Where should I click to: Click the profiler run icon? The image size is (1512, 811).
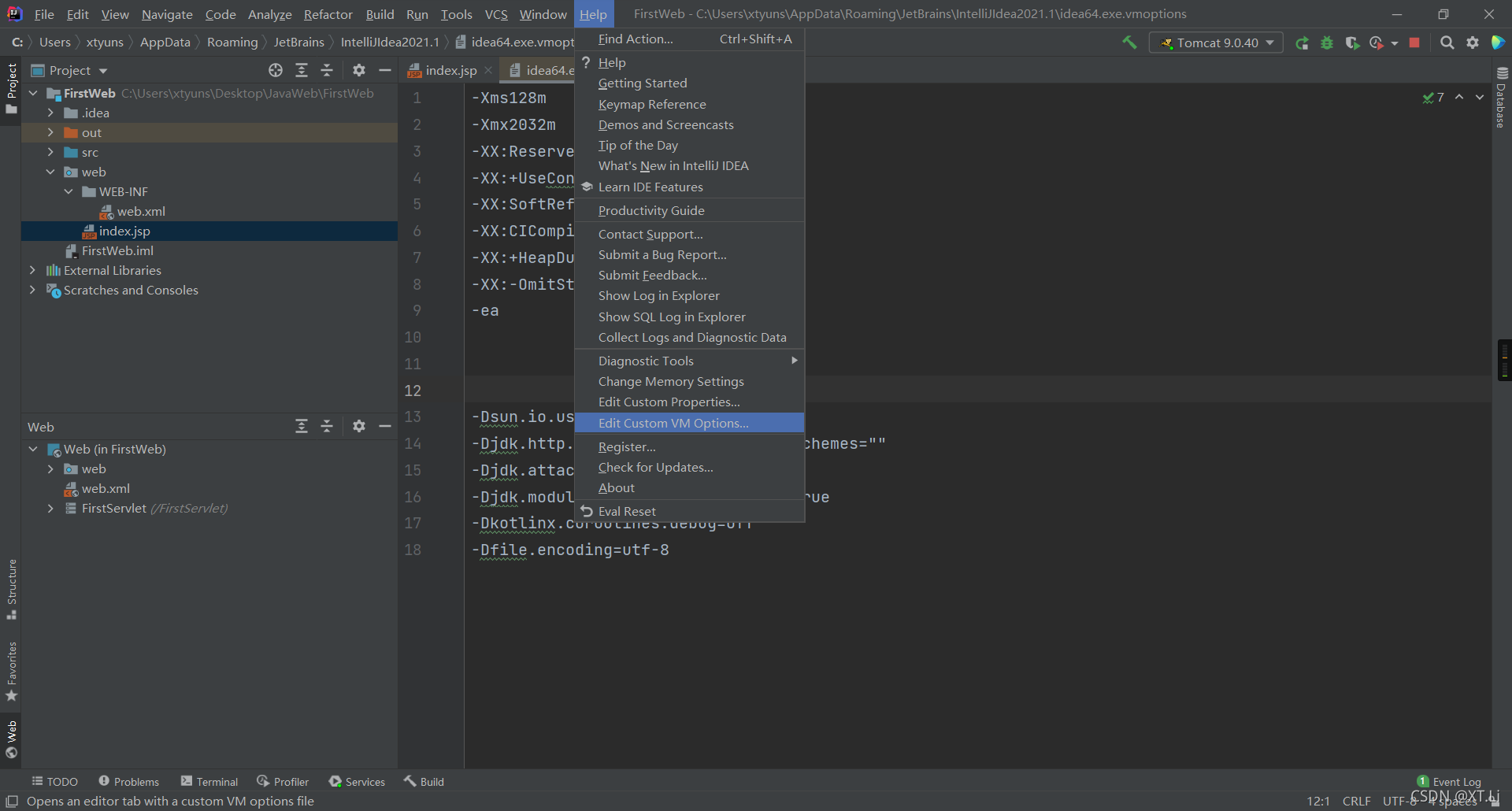pos(1377,43)
